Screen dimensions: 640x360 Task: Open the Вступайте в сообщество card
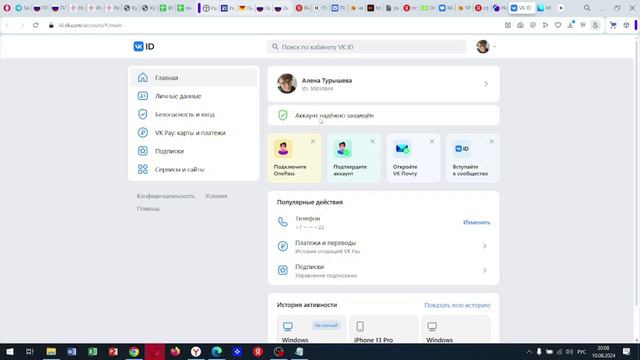pyautogui.click(x=473, y=158)
